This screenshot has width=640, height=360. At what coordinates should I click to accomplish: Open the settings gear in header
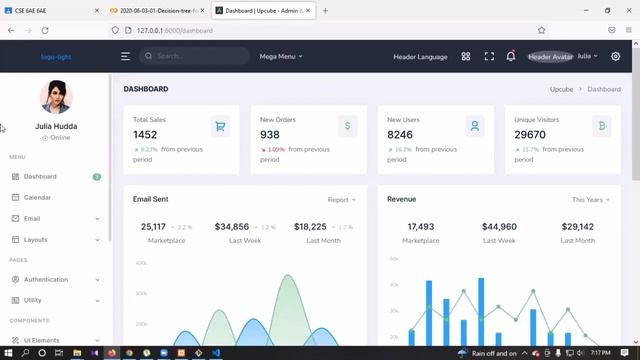[616, 56]
